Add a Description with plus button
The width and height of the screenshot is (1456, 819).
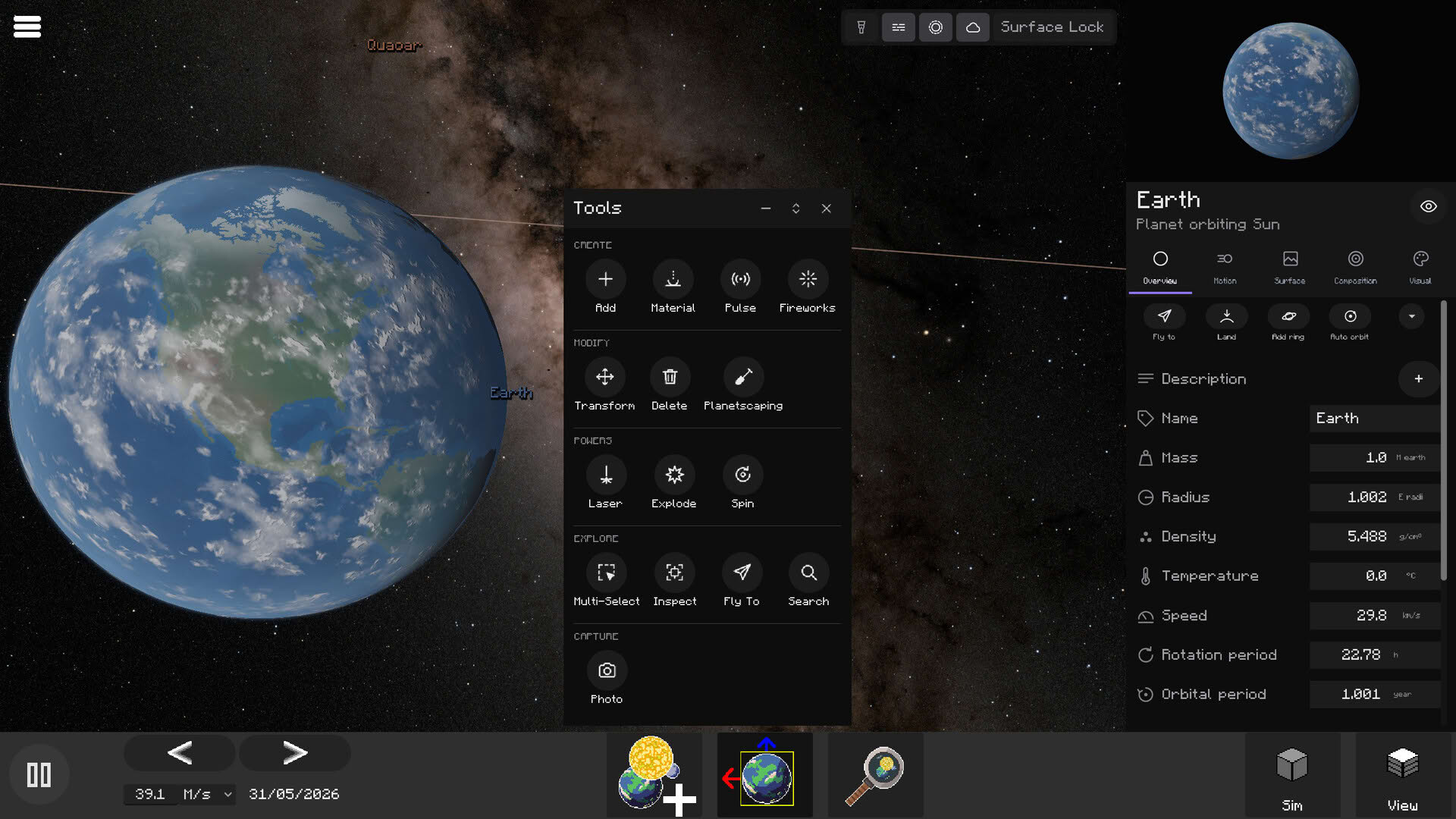click(1418, 378)
